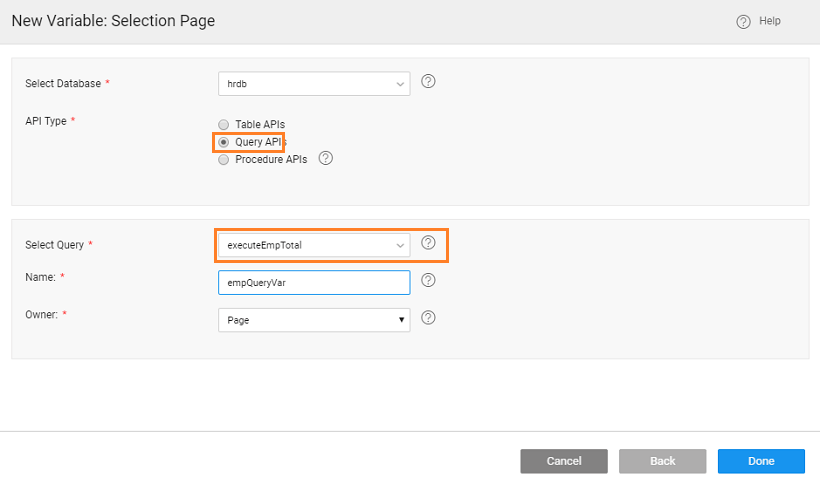Click the Select Query label text
The width and height of the screenshot is (820, 491).
[55, 244]
